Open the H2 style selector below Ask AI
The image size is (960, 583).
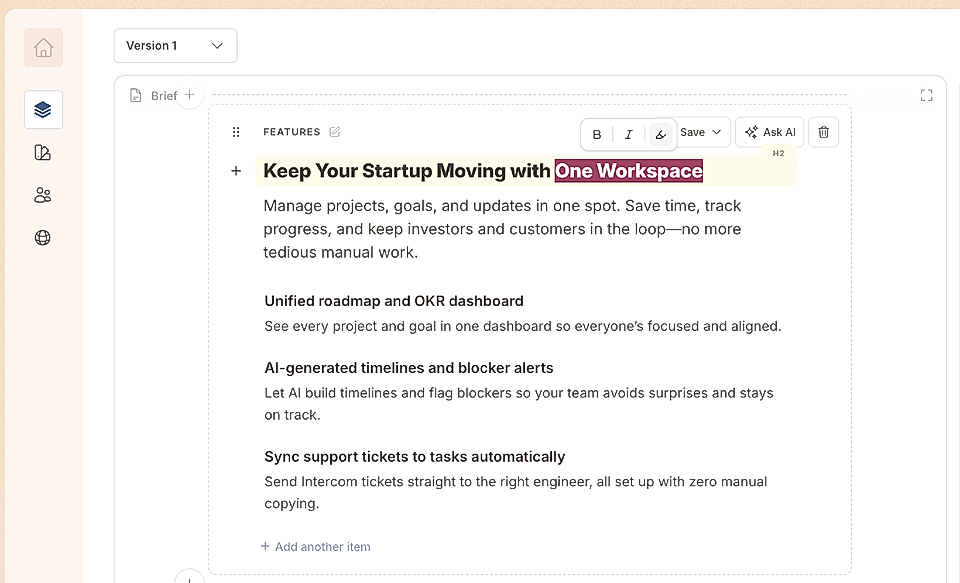point(778,153)
